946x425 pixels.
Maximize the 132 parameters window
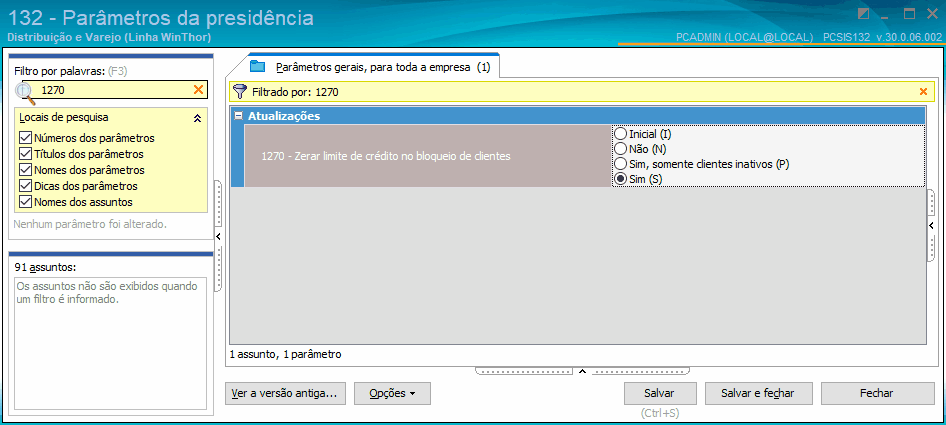(x=909, y=13)
